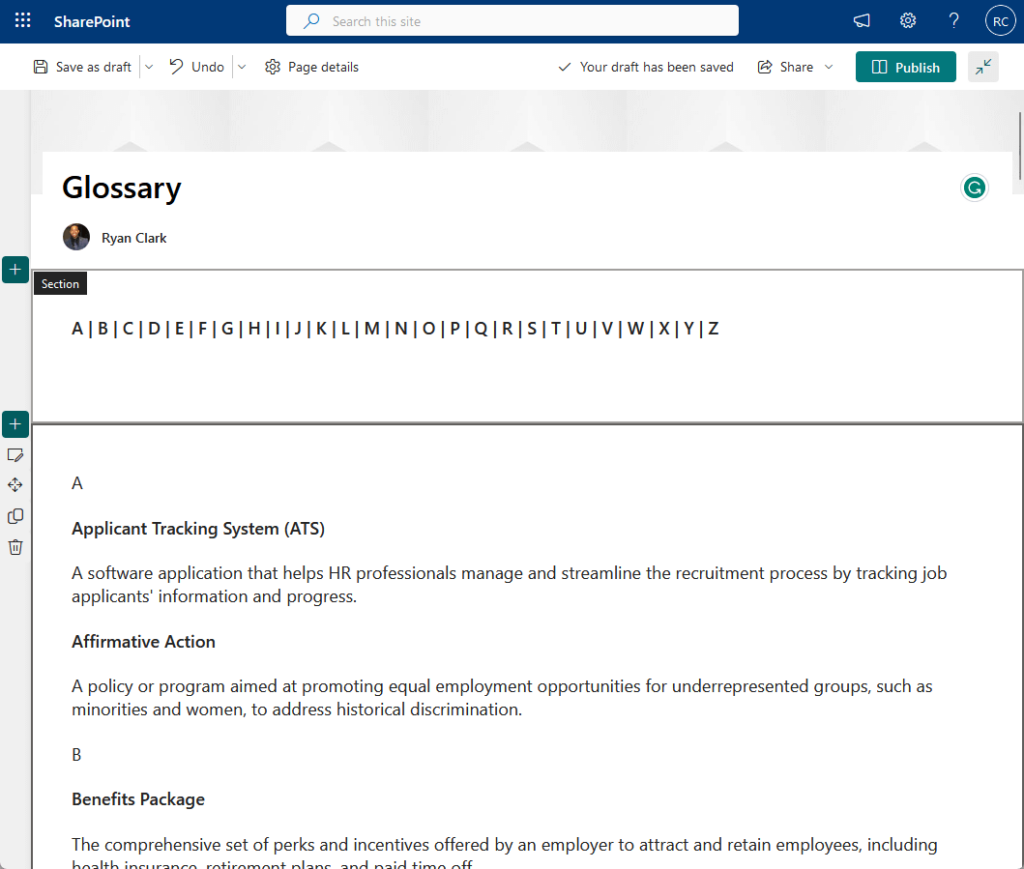
Task: Click the Affirmative Action heading
Action: coord(143,642)
